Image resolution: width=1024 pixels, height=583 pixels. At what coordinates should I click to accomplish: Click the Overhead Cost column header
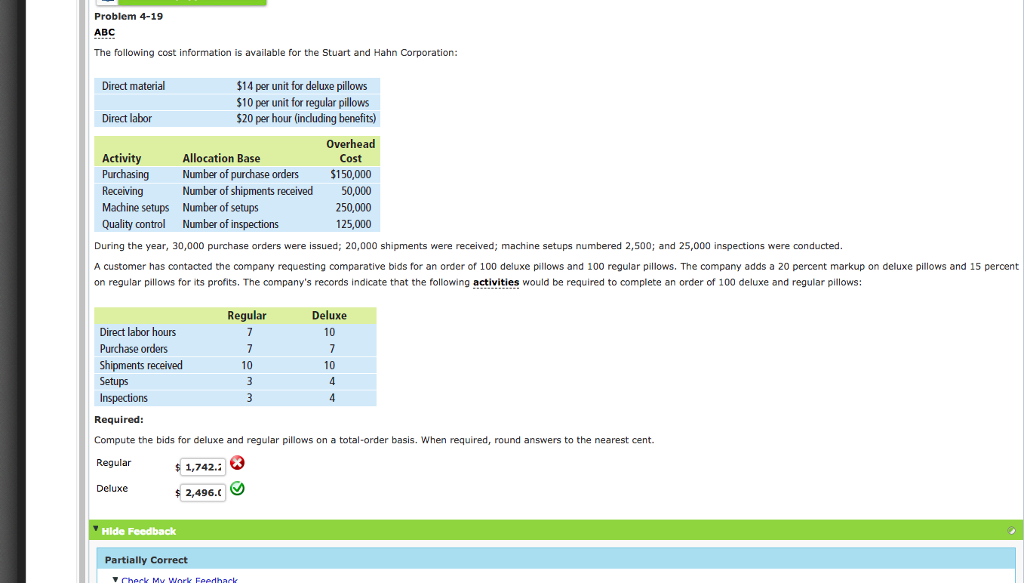350,151
